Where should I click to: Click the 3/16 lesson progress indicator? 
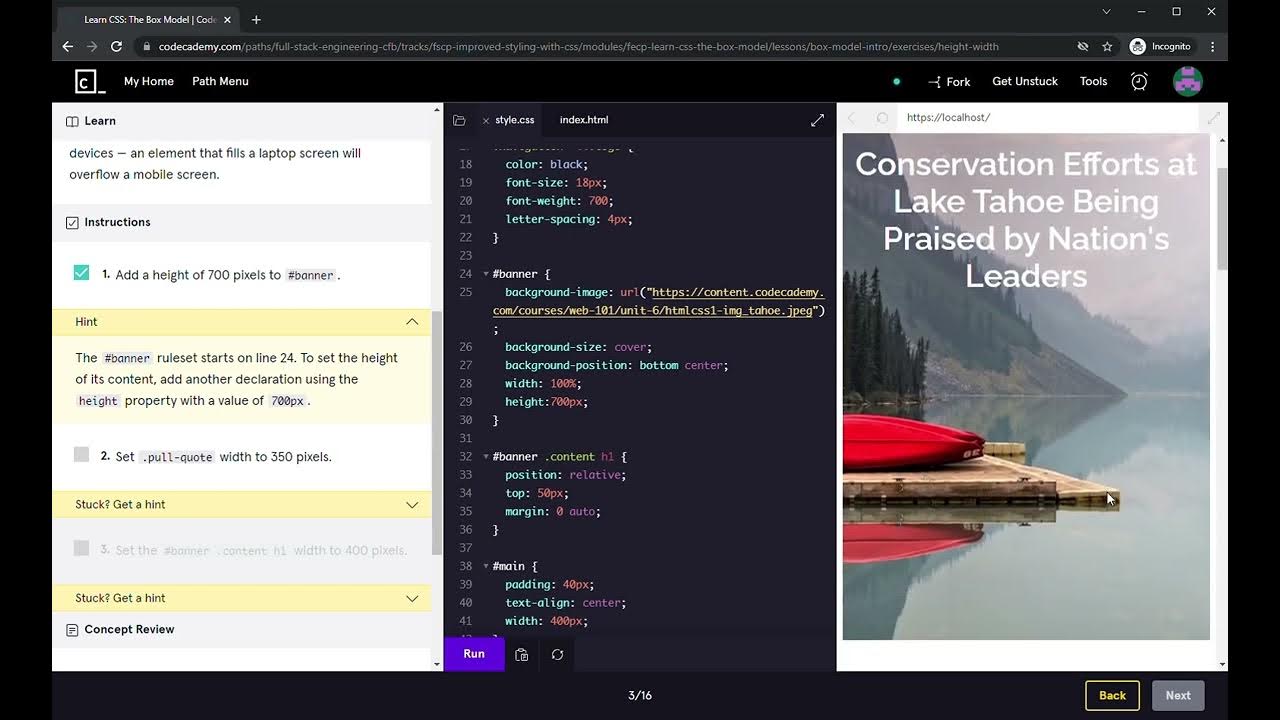click(x=640, y=696)
